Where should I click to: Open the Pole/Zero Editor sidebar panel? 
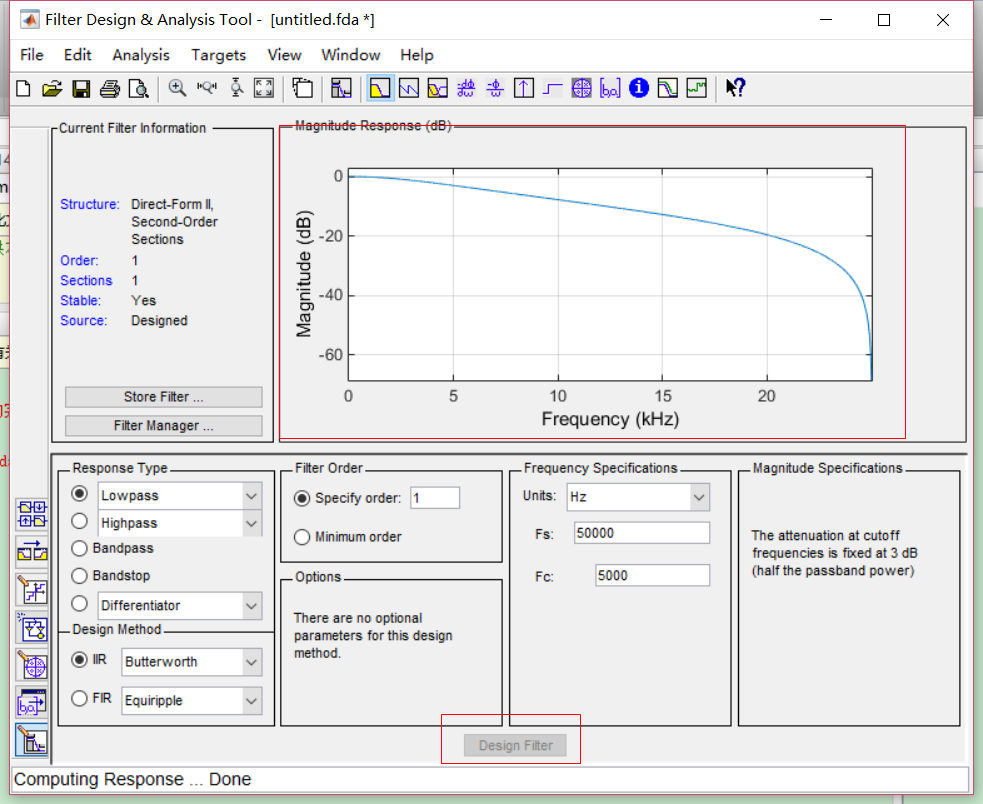[32, 665]
